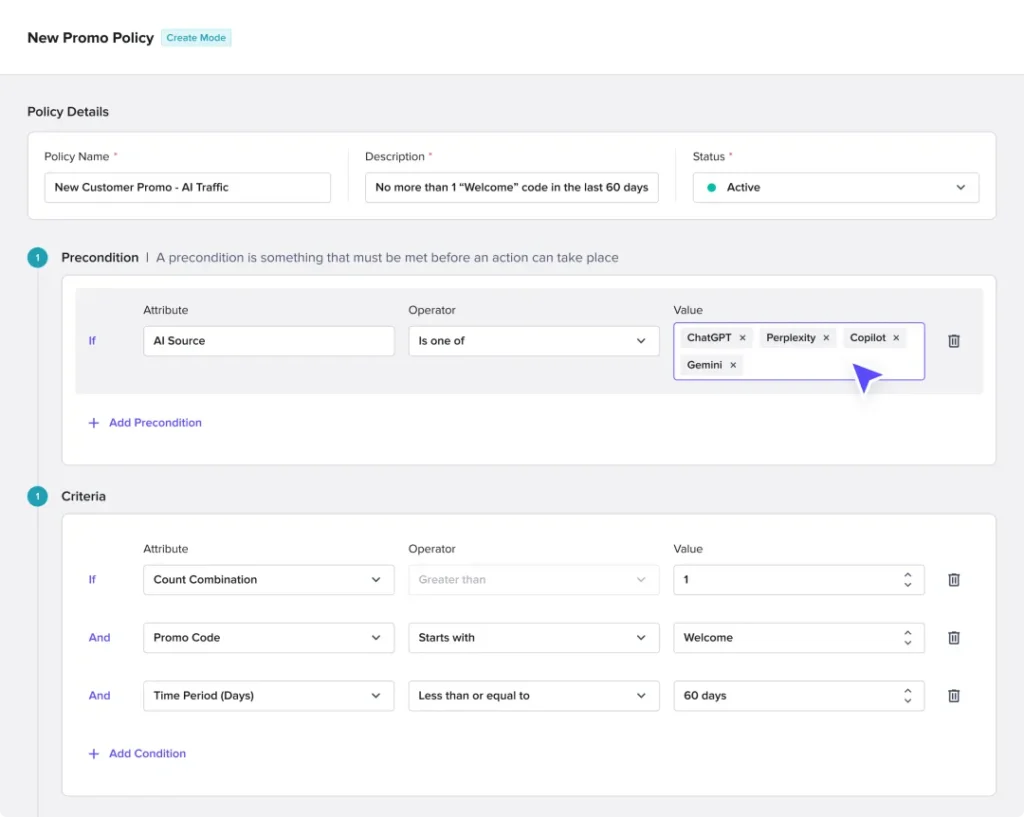Select the ChatGPT tag text
This screenshot has height=817, width=1024.
pos(709,338)
